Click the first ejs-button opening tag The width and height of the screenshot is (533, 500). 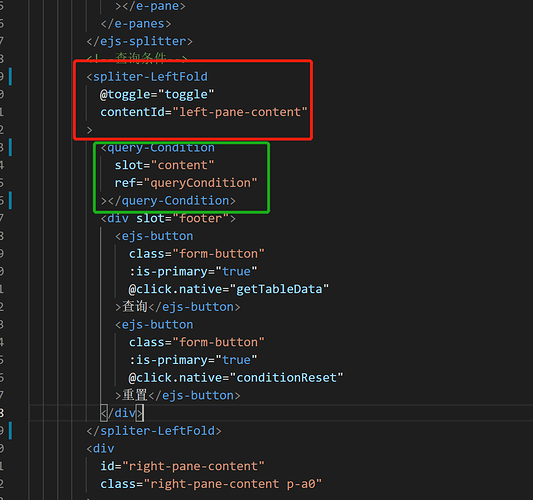pos(154,236)
